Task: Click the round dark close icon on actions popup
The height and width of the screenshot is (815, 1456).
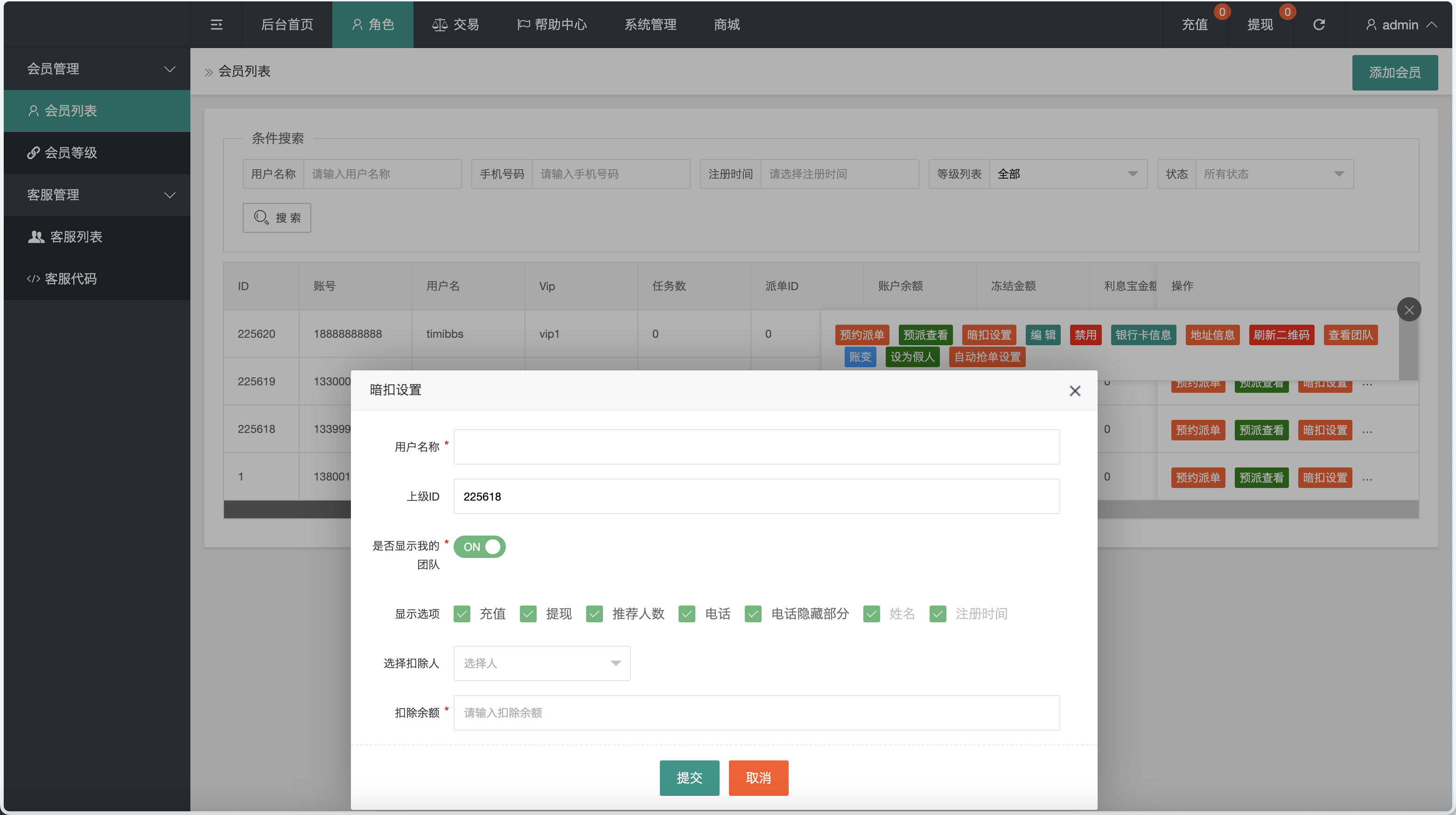Action: (1408, 309)
